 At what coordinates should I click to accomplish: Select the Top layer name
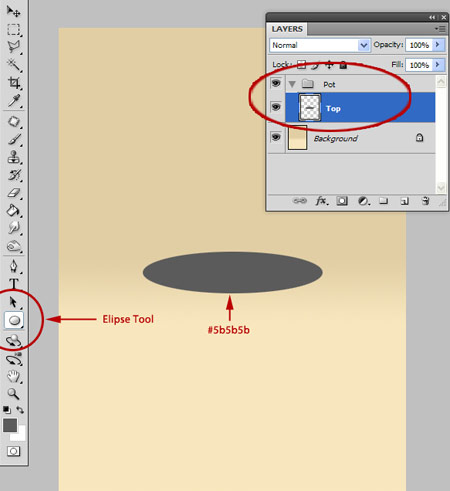[x=333, y=109]
